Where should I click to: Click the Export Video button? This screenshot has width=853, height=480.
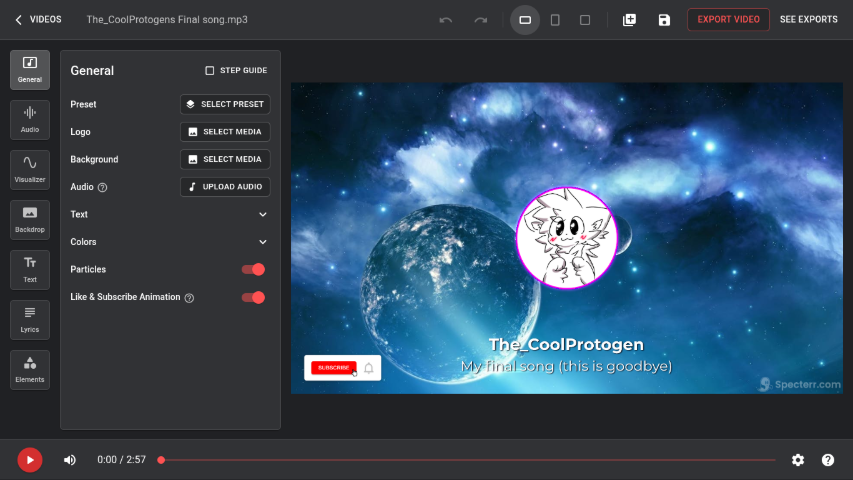click(x=728, y=20)
